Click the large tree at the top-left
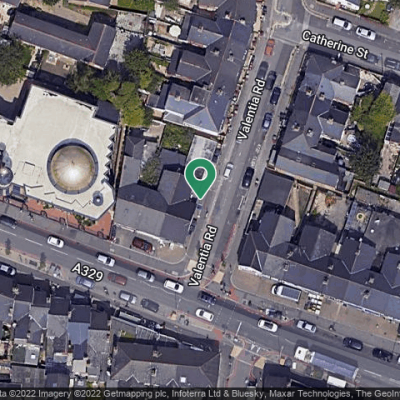Image resolution: width=400 pixels, height=400 pixels. (x=13, y=62)
